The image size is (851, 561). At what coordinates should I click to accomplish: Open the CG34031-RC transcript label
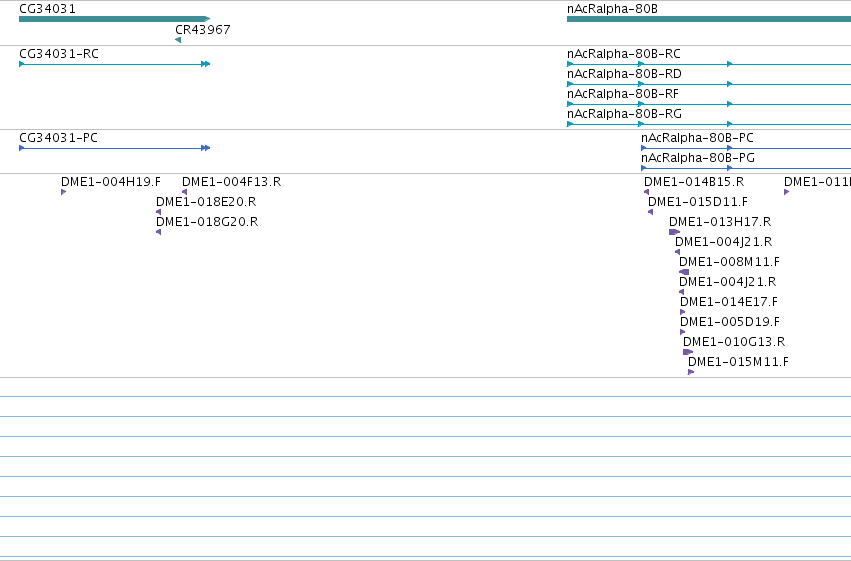click(59, 54)
